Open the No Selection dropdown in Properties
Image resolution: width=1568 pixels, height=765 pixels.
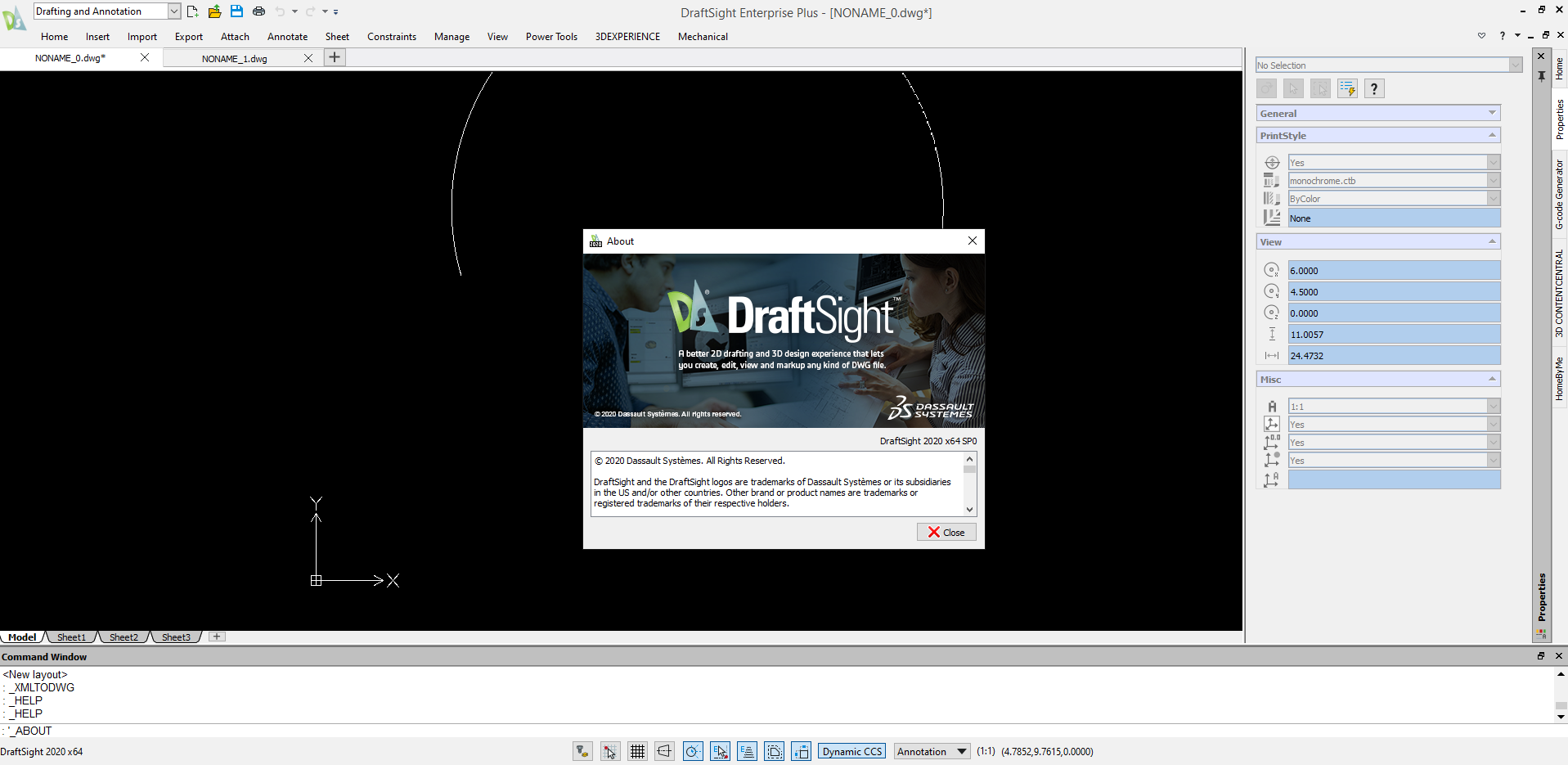pos(1515,65)
